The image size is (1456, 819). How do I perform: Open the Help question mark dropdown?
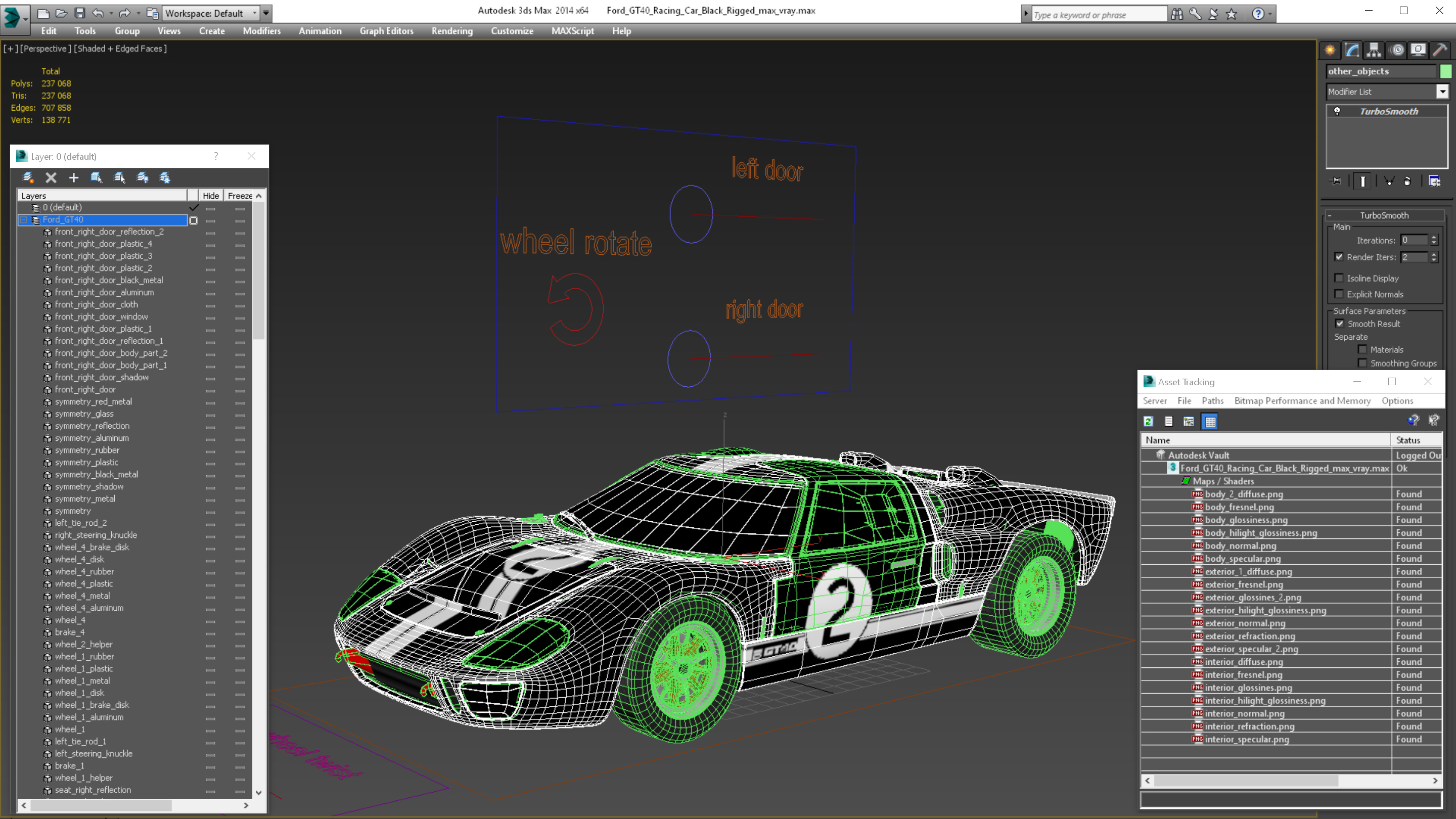coord(1270,14)
